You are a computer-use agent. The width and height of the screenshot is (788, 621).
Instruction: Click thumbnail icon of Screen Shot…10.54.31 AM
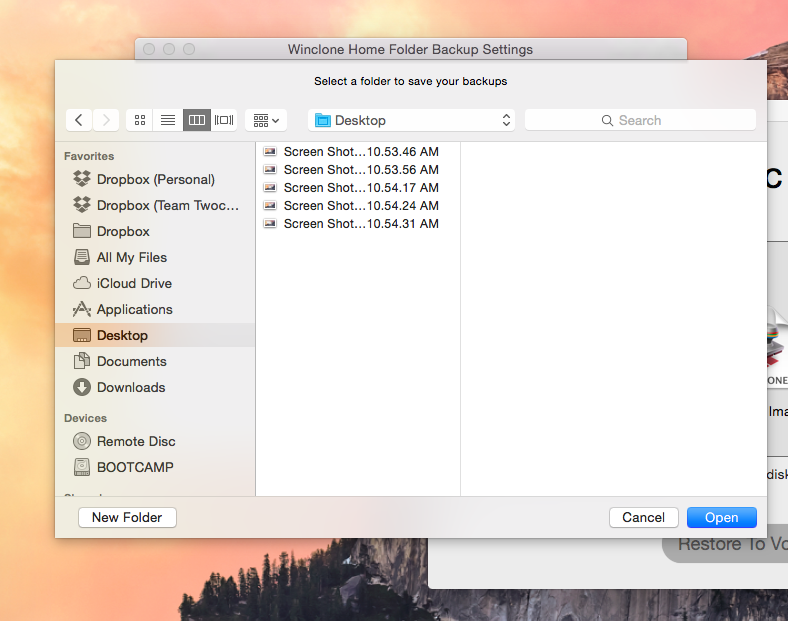click(x=270, y=224)
